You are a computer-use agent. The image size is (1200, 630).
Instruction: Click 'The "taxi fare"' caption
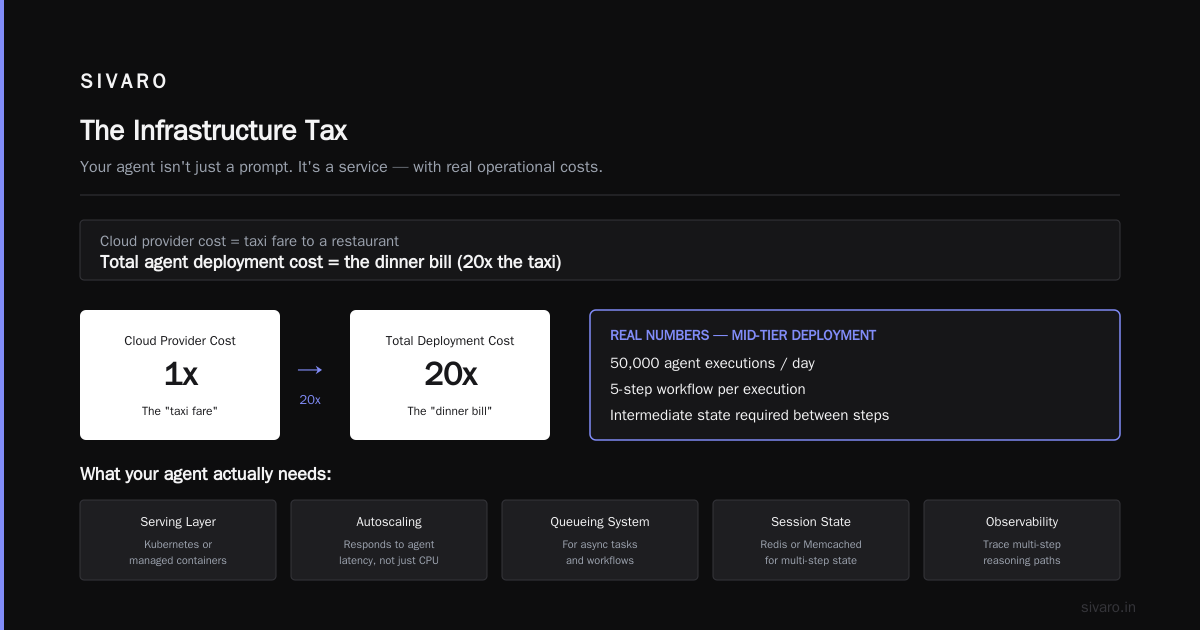pos(180,411)
